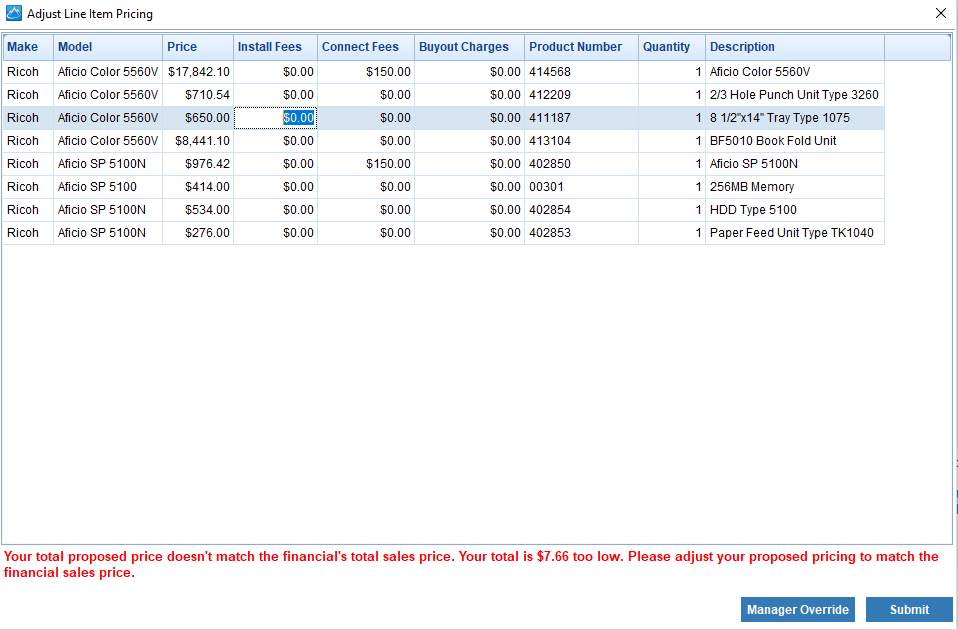Click the Buyout Charges cell for product 402854

click(x=469, y=210)
